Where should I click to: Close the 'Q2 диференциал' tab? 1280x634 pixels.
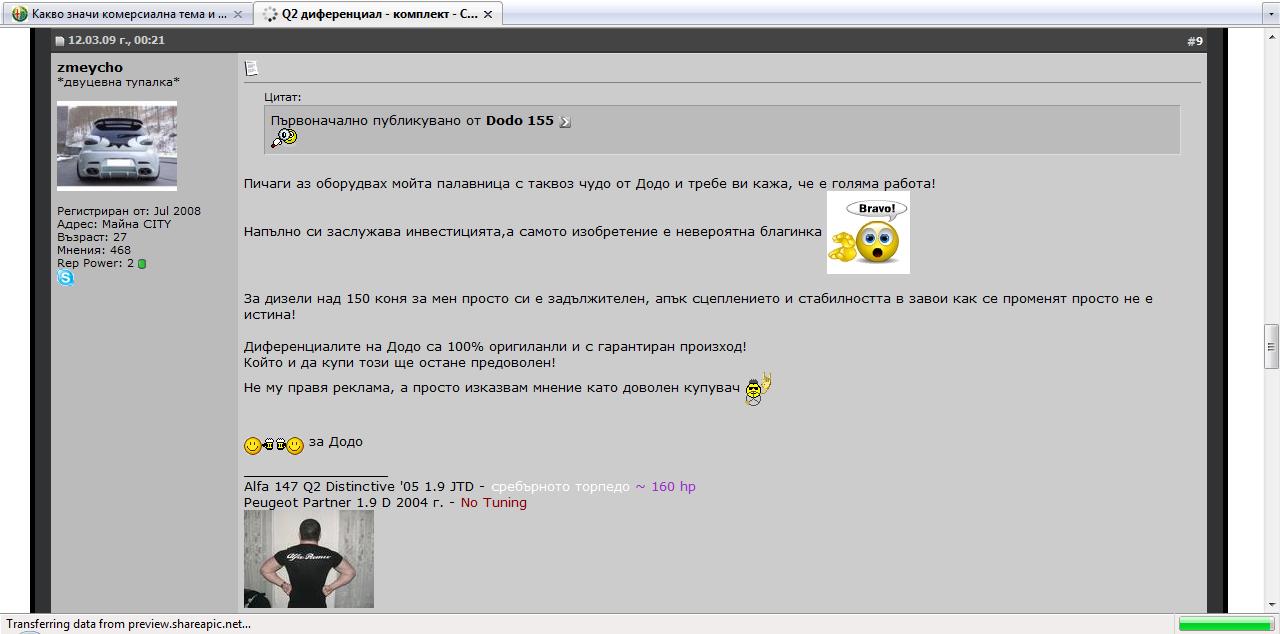pyautogui.click(x=488, y=14)
